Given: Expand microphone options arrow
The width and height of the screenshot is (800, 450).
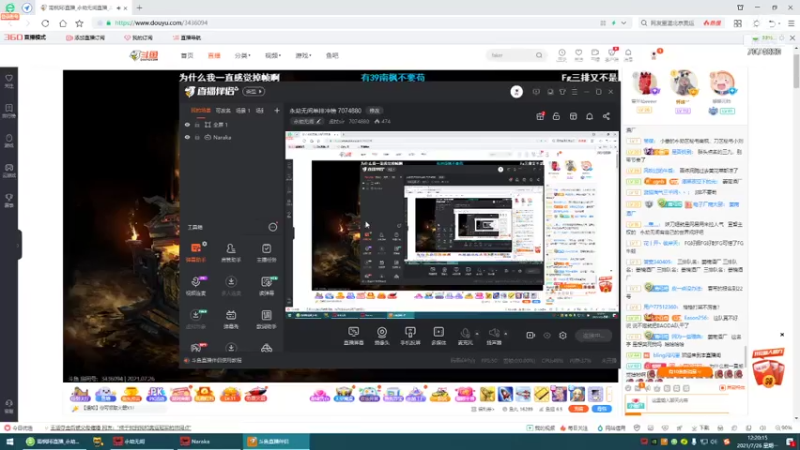Looking at the screenshot, I should click(477, 334).
